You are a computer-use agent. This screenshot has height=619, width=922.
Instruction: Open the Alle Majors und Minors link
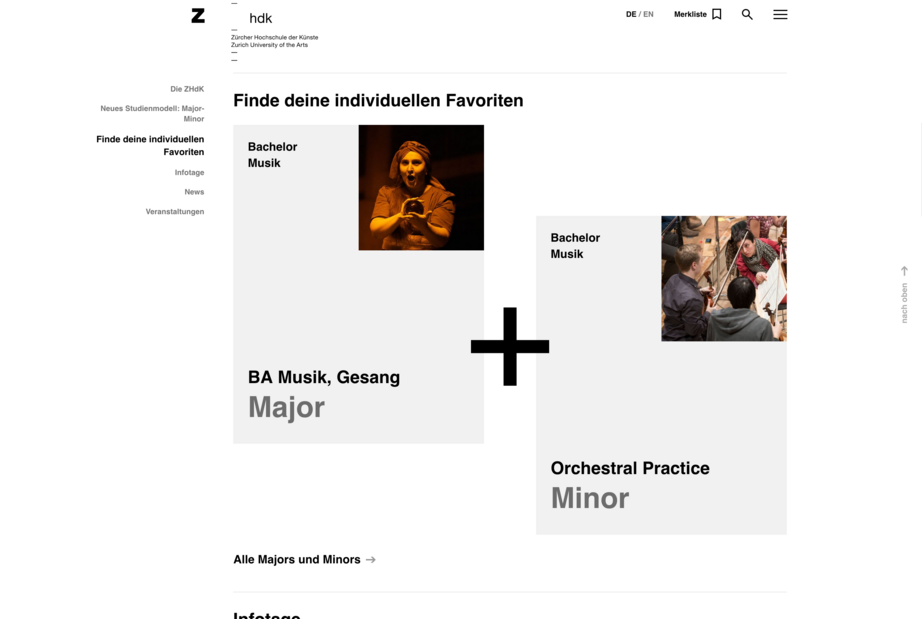click(x=297, y=560)
